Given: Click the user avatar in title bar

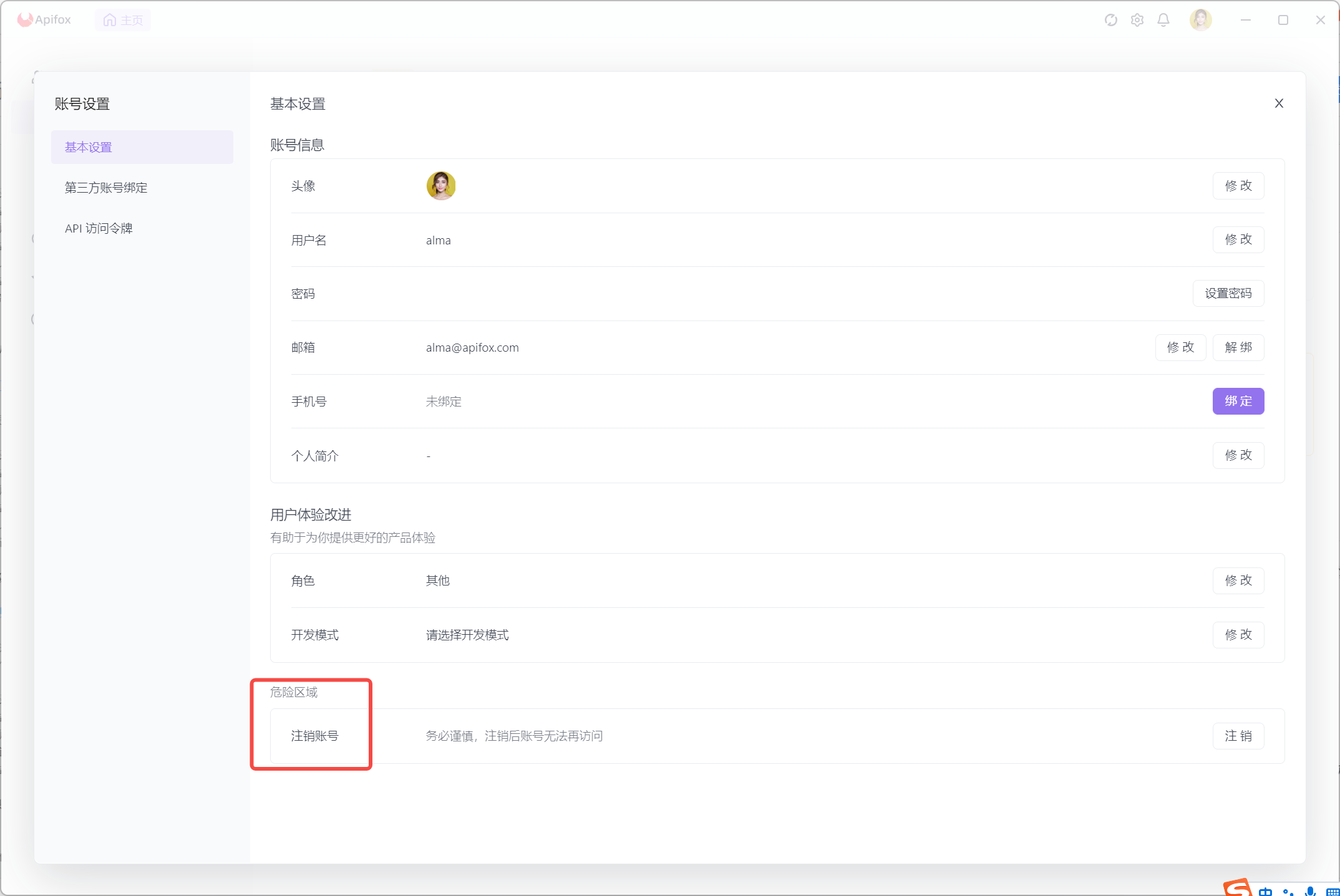Looking at the screenshot, I should [1200, 20].
